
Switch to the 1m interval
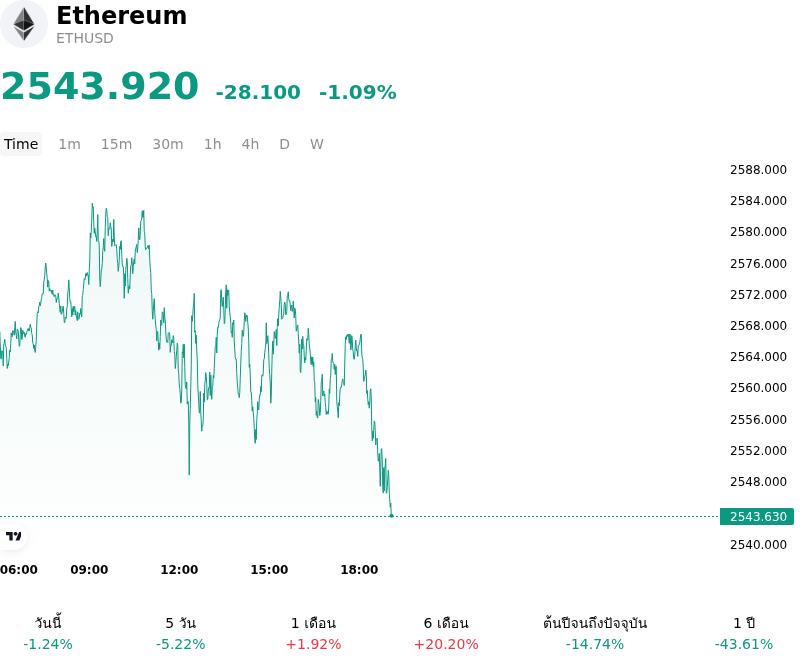(69, 144)
